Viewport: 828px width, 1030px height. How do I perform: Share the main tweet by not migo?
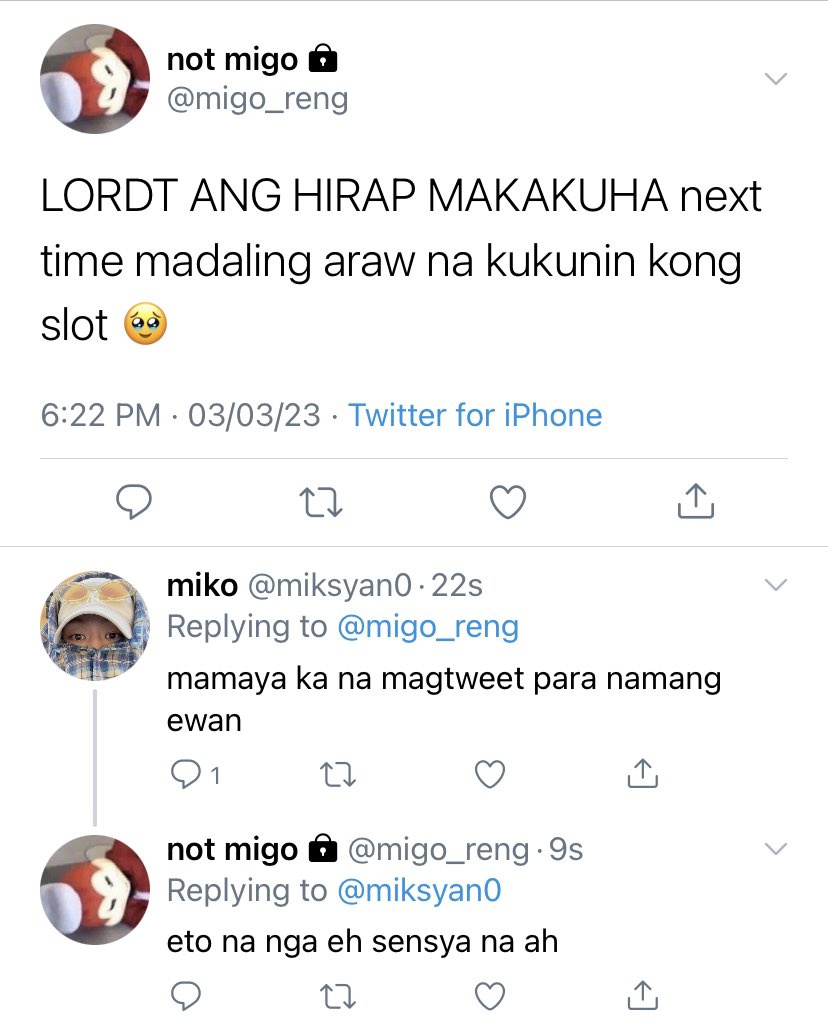[x=695, y=501]
